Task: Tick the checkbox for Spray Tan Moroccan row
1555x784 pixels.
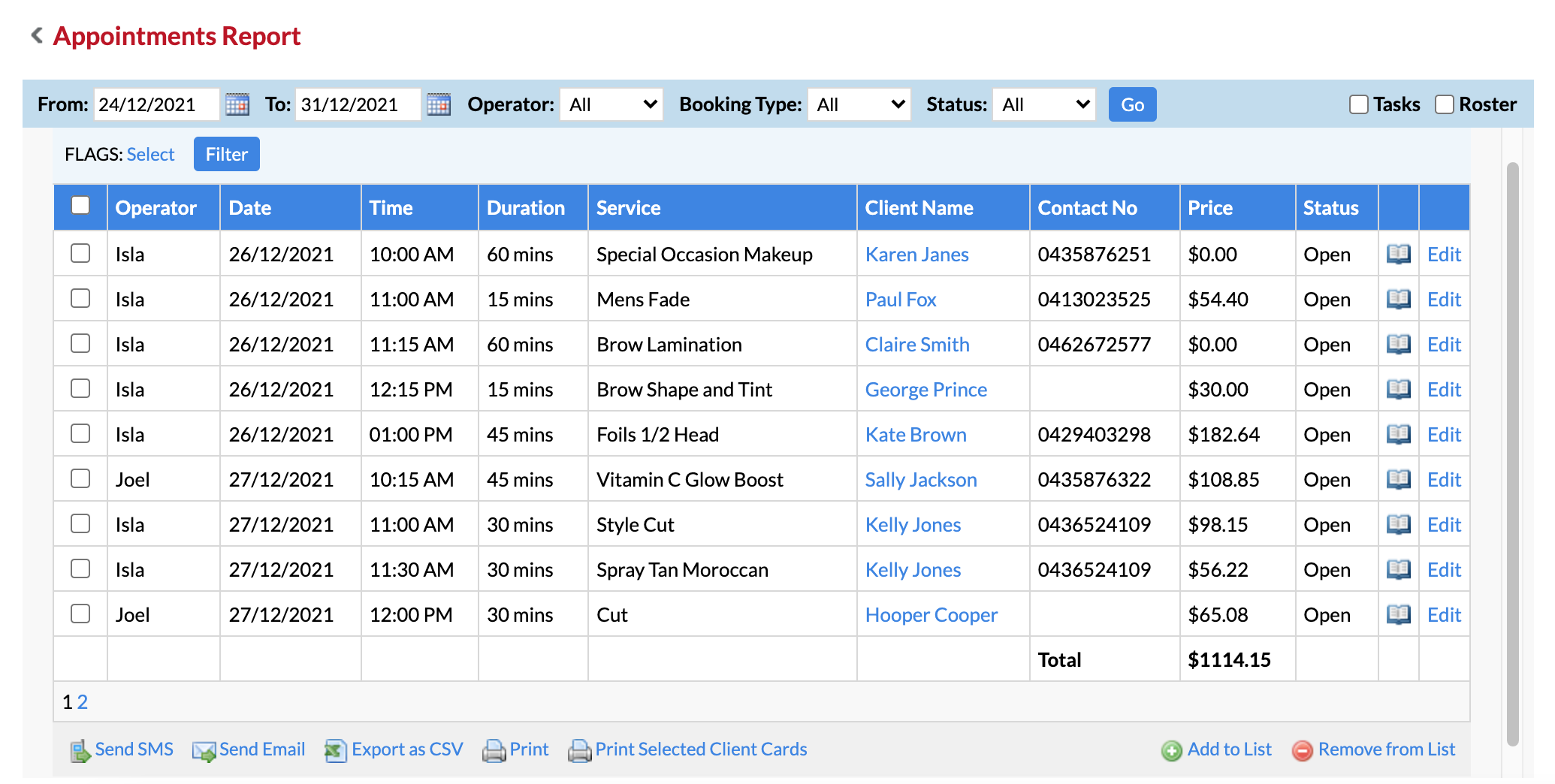Action: [80, 568]
